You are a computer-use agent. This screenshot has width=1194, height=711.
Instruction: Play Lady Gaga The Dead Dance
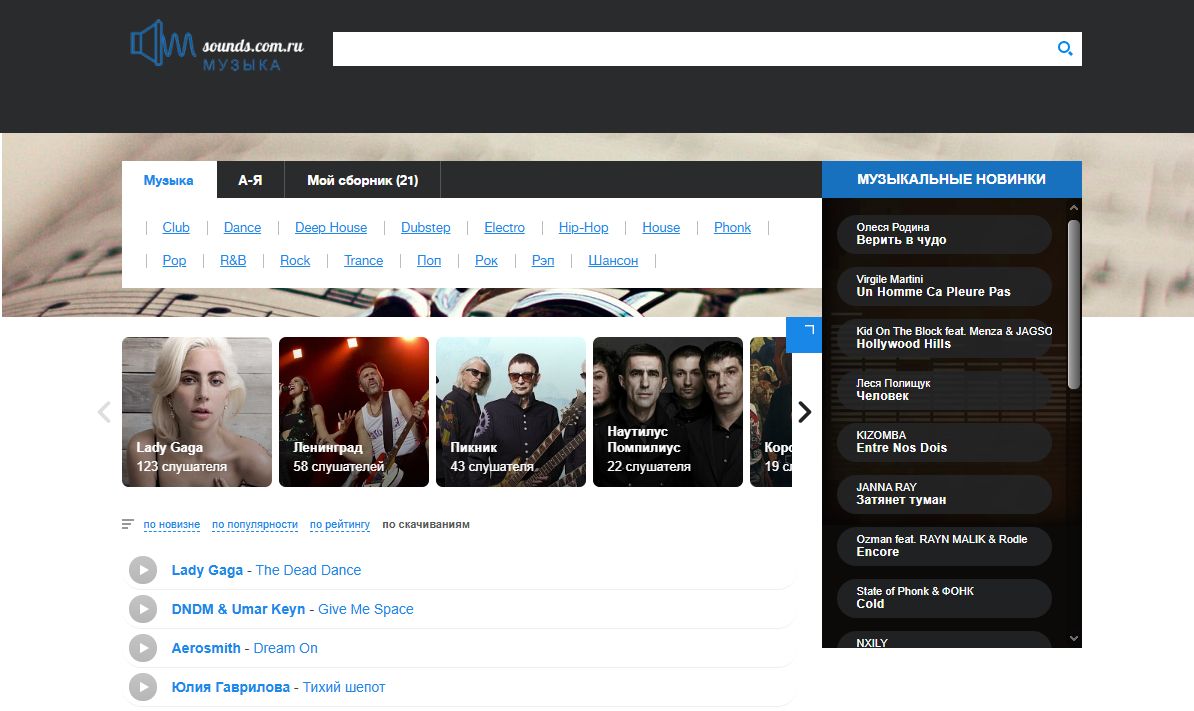coord(143,570)
